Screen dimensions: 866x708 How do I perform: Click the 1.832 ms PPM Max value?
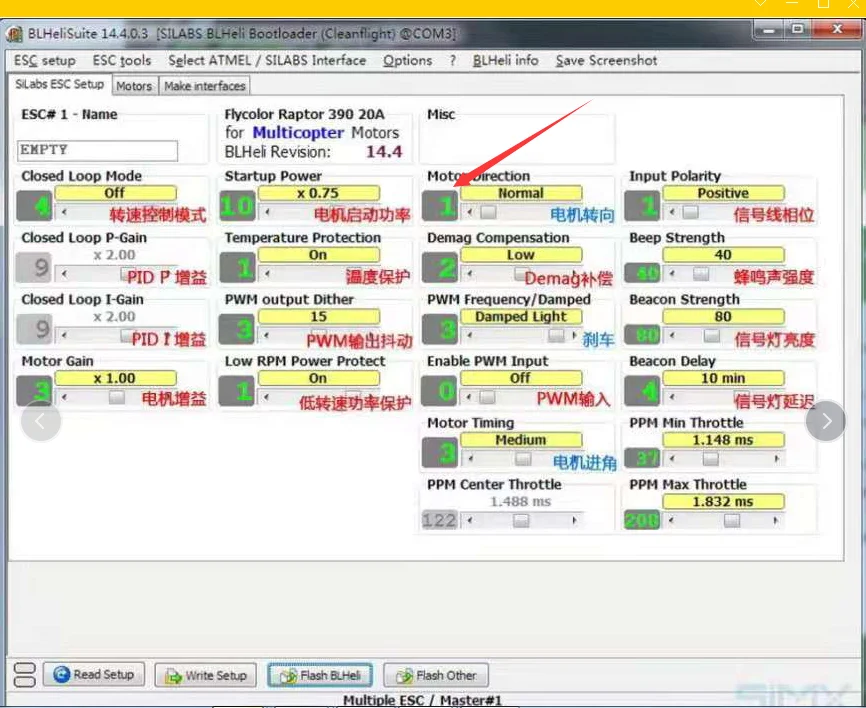pos(723,502)
